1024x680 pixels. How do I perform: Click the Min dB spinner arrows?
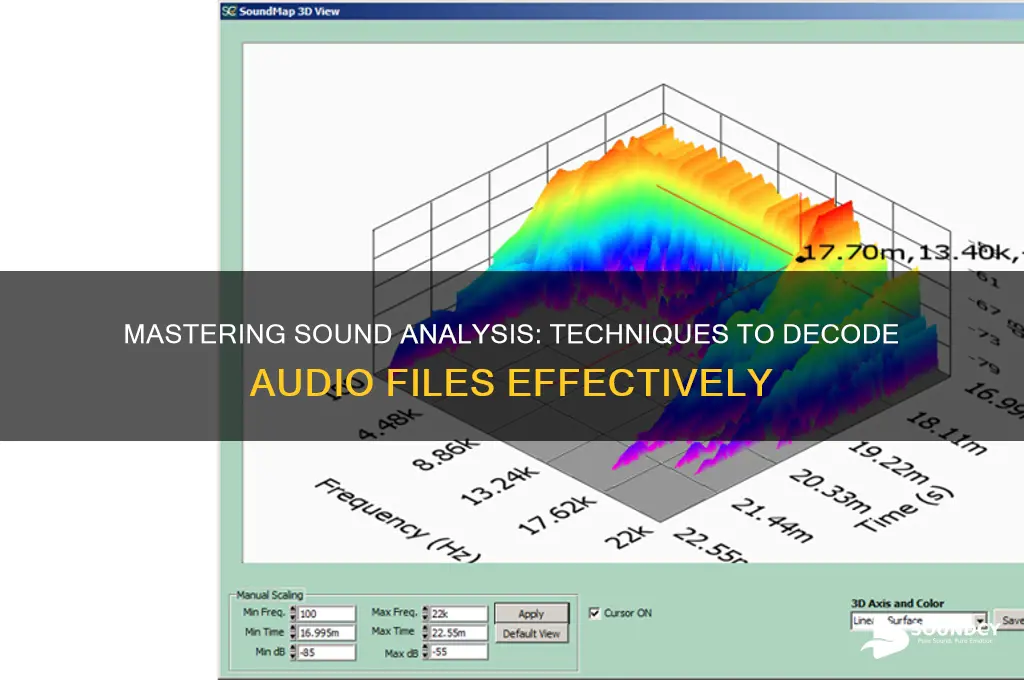coord(293,652)
